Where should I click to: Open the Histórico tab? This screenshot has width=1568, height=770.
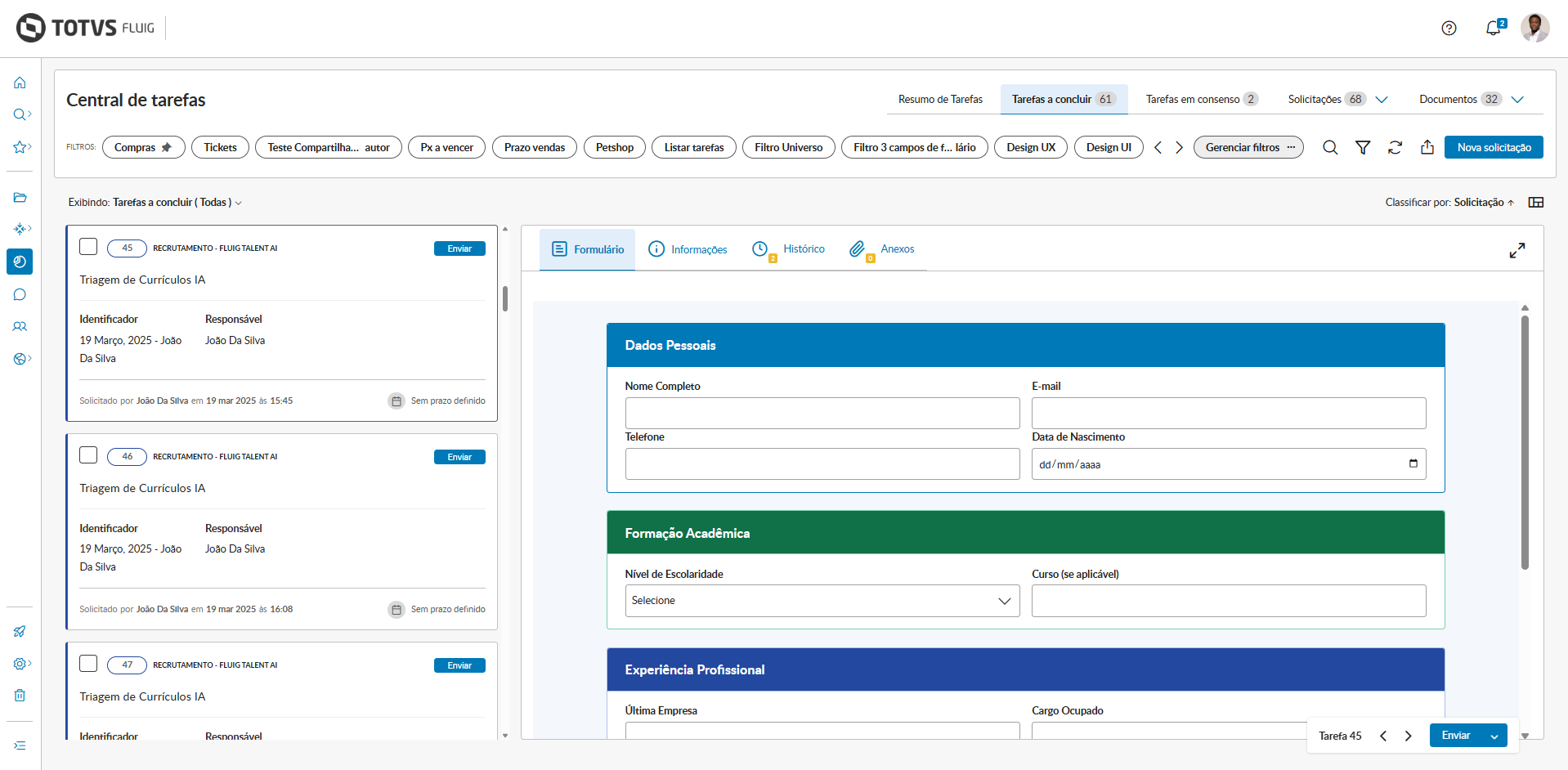click(789, 249)
